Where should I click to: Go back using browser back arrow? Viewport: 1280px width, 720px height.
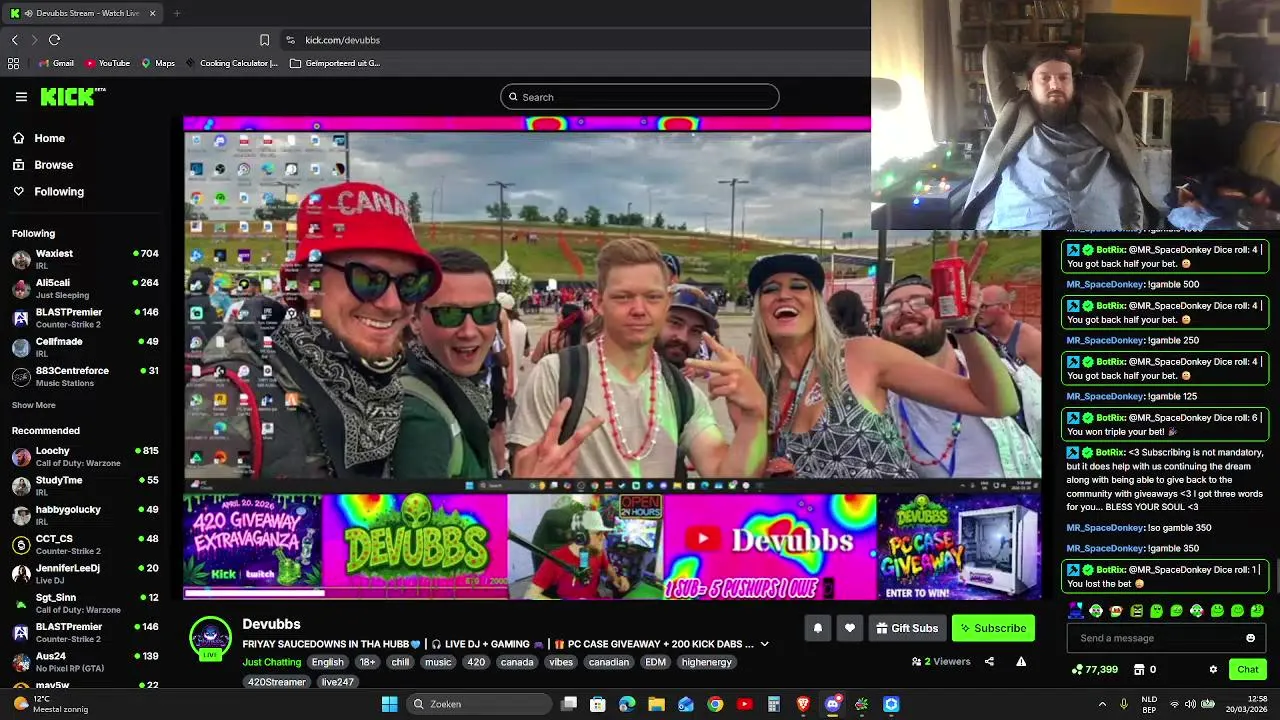[x=15, y=40]
